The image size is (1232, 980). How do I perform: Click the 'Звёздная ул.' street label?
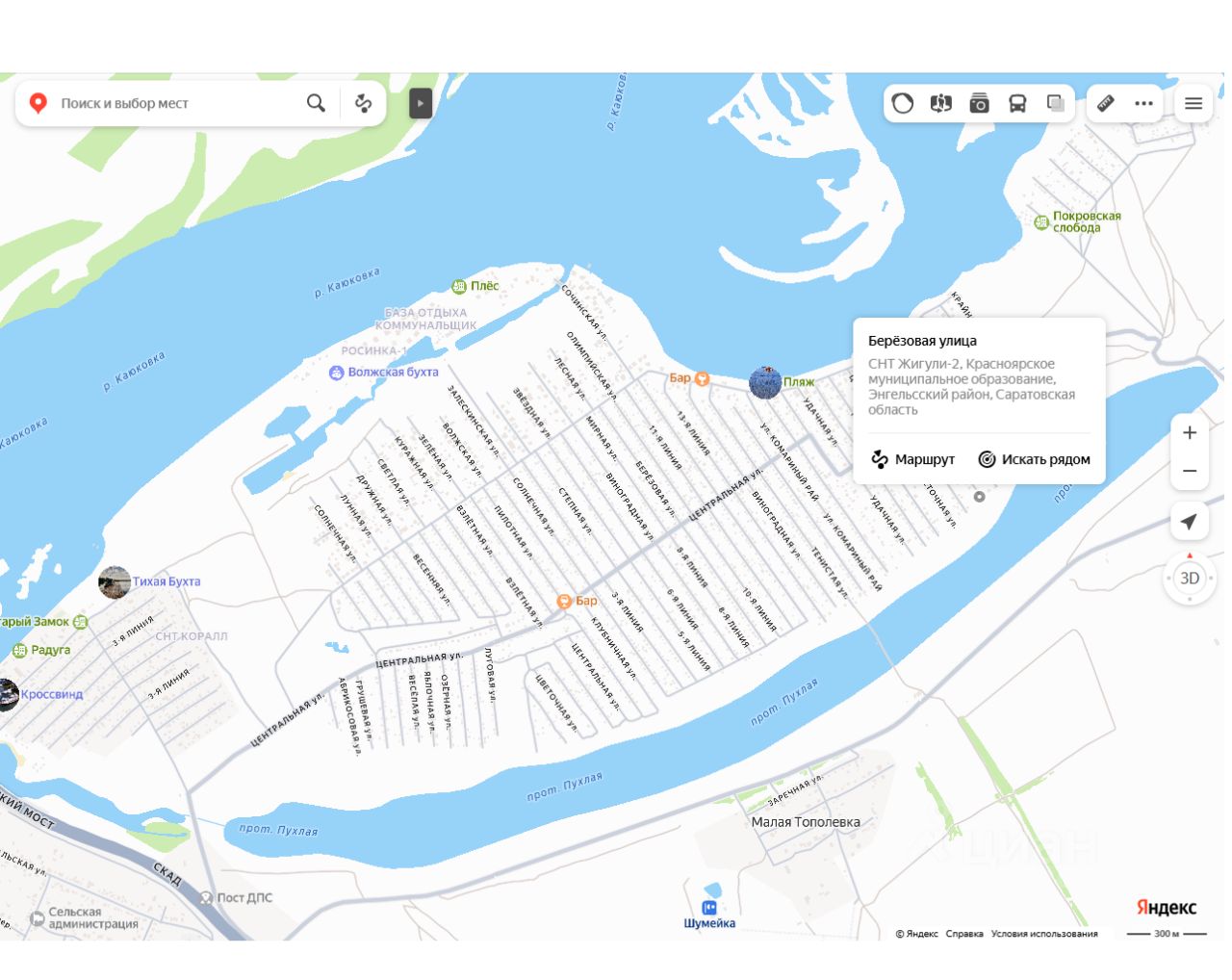531,413
